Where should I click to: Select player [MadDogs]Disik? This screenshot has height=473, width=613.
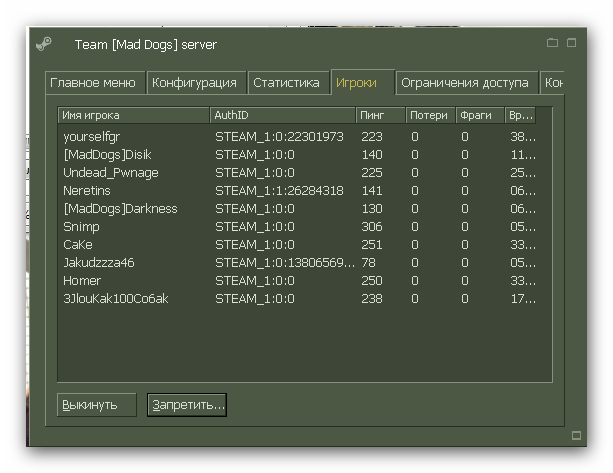pos(107,154)
